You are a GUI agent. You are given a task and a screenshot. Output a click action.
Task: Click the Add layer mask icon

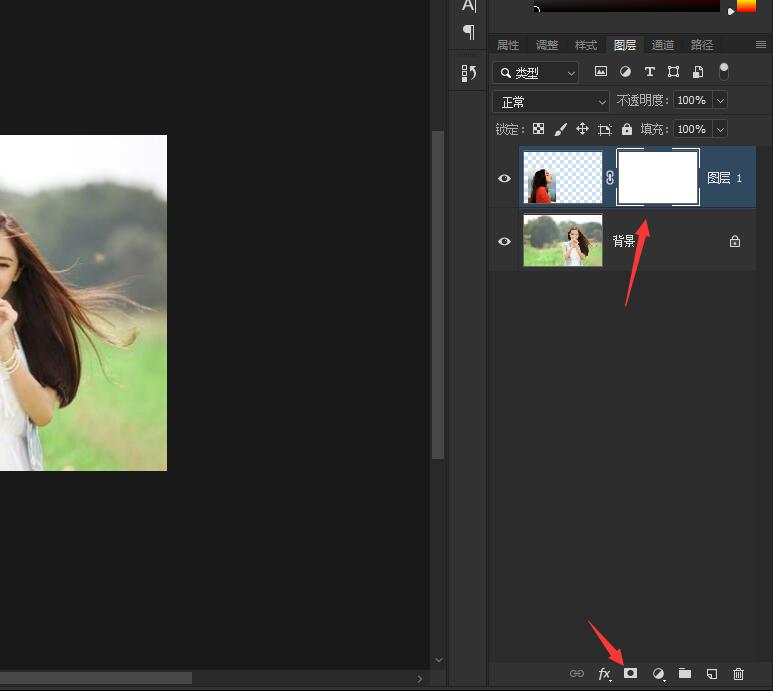631,674
